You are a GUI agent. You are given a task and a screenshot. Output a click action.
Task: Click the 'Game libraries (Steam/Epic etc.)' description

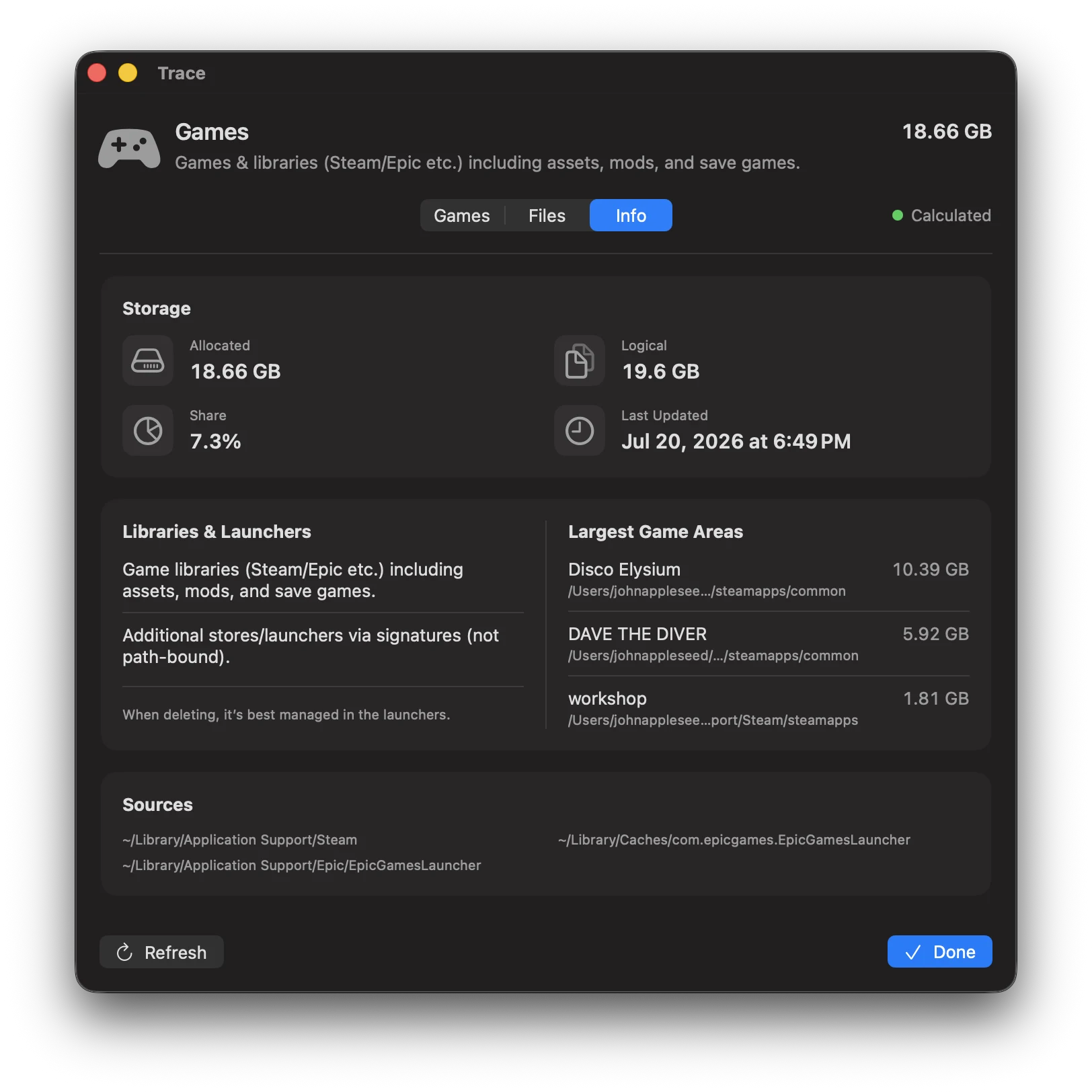(x=292, y=580)
